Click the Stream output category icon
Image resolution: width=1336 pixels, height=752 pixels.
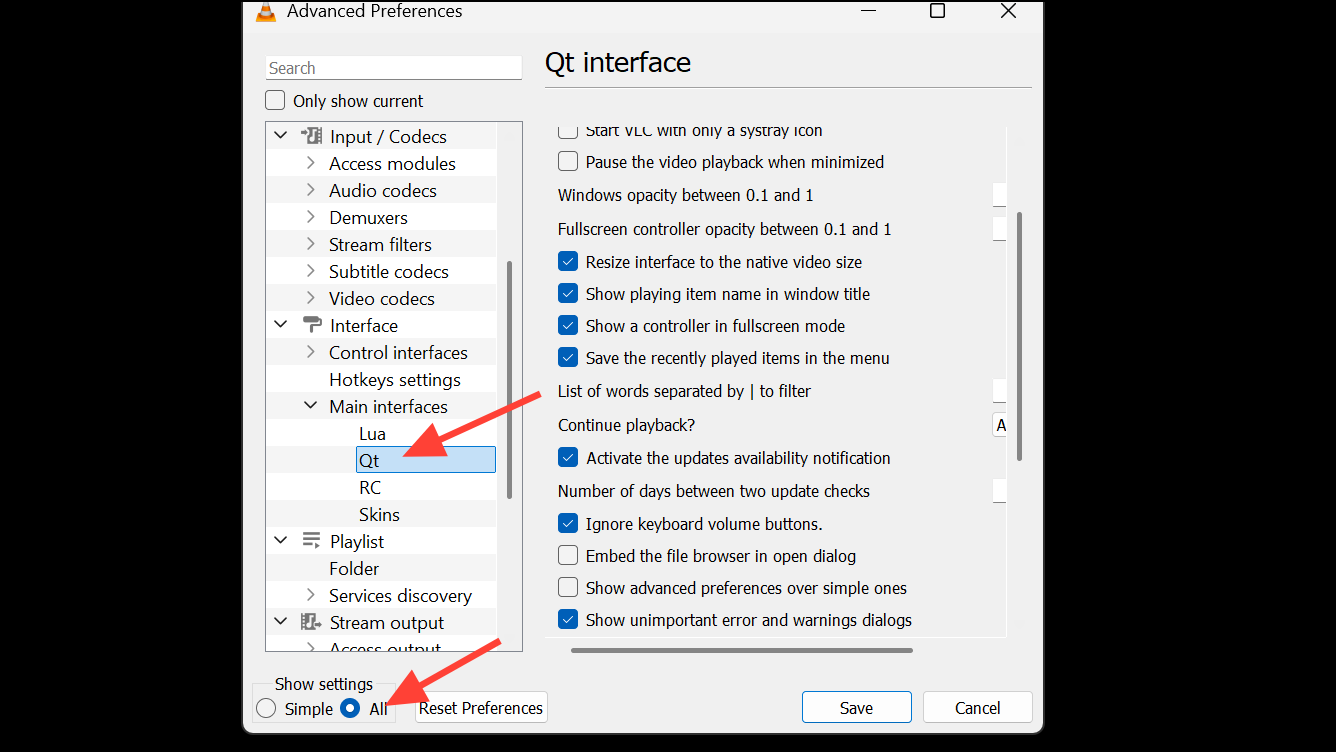[x=311, y=622]
